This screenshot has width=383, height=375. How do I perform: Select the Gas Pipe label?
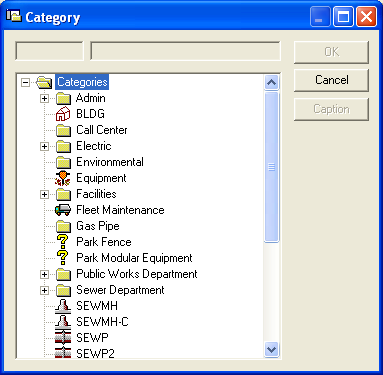pyautogui.click(x=98, y=226)
